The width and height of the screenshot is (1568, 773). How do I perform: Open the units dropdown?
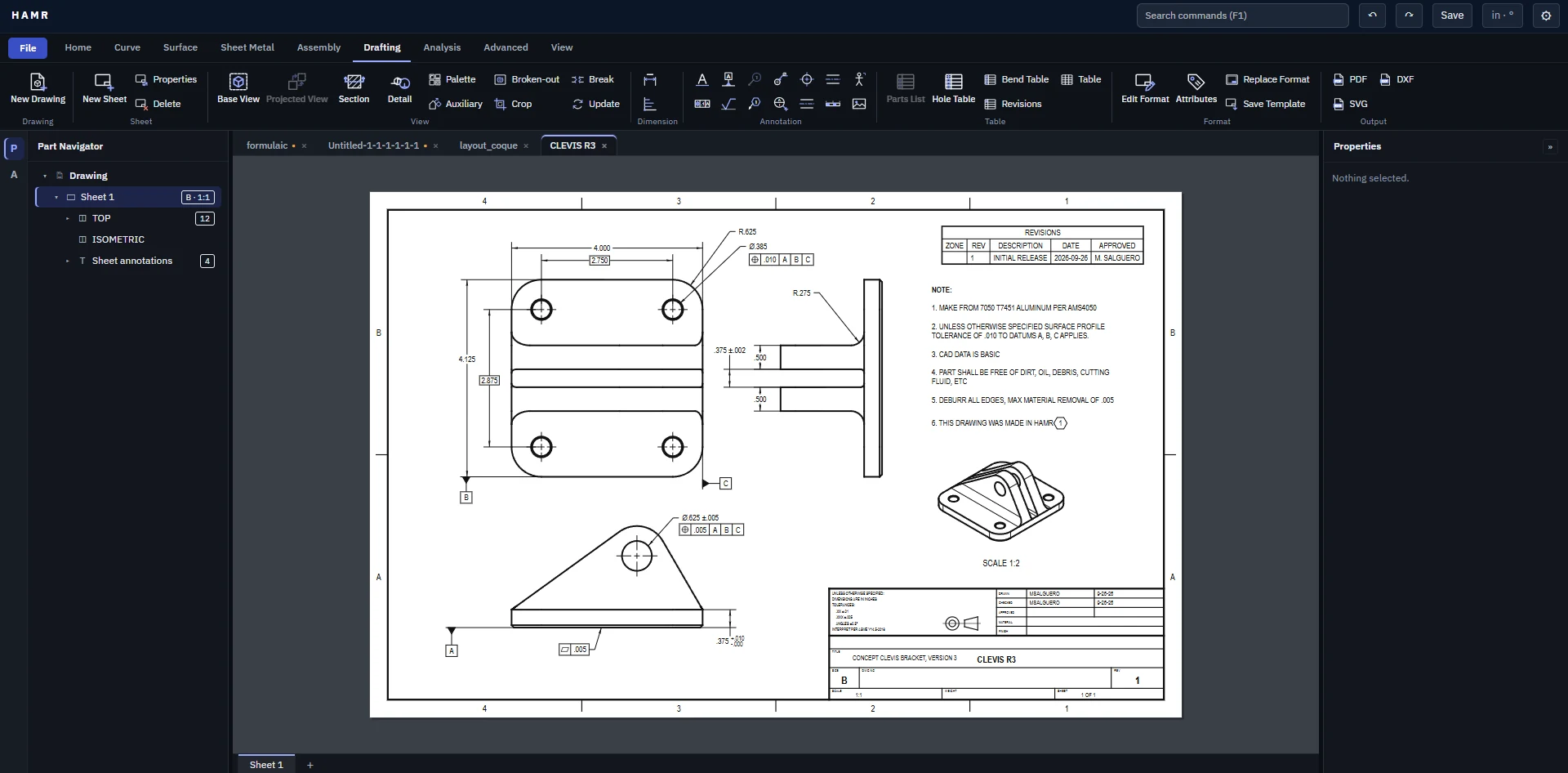(1502, 16)
